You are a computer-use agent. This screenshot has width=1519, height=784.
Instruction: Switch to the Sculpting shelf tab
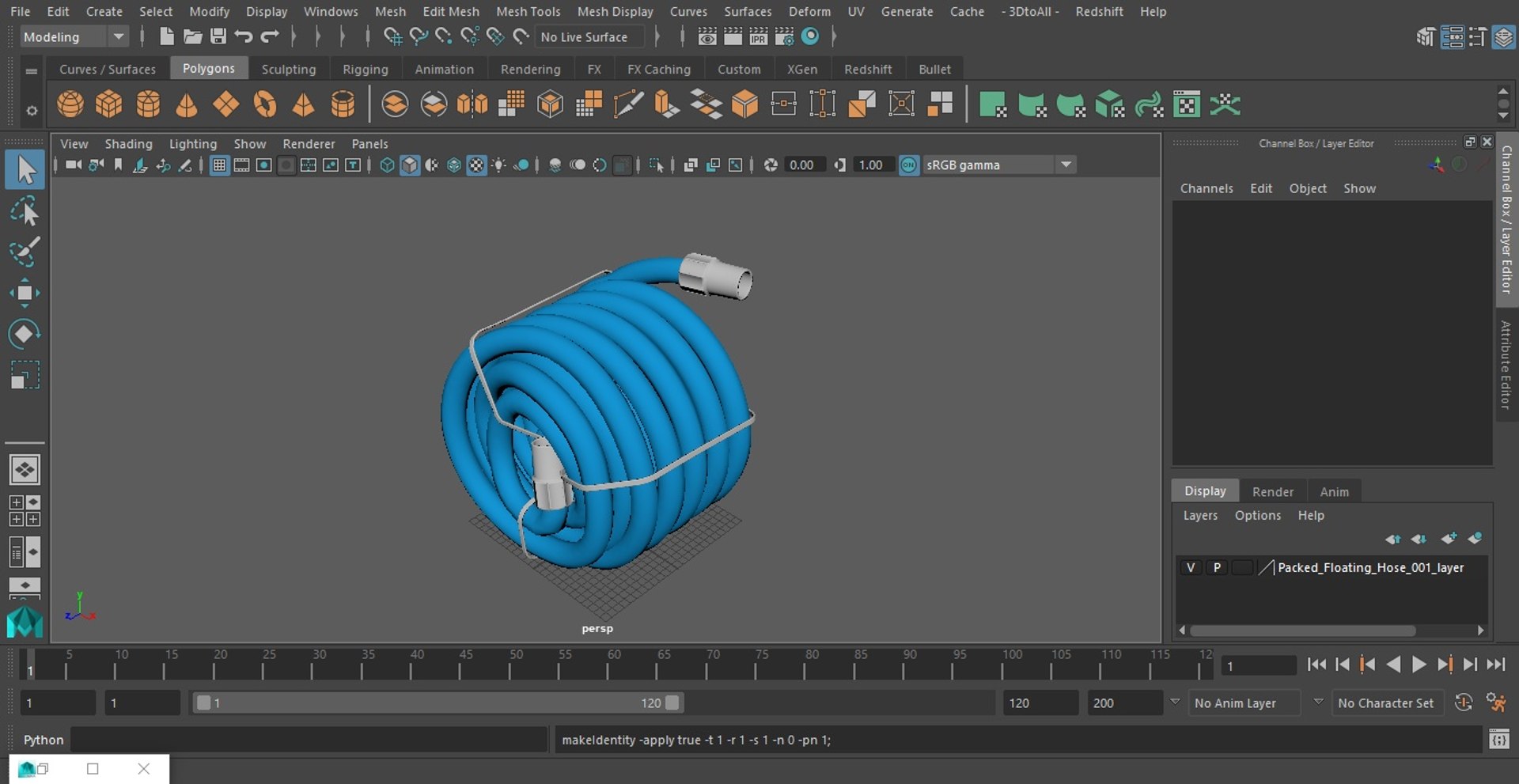click(x=289, y=69)
